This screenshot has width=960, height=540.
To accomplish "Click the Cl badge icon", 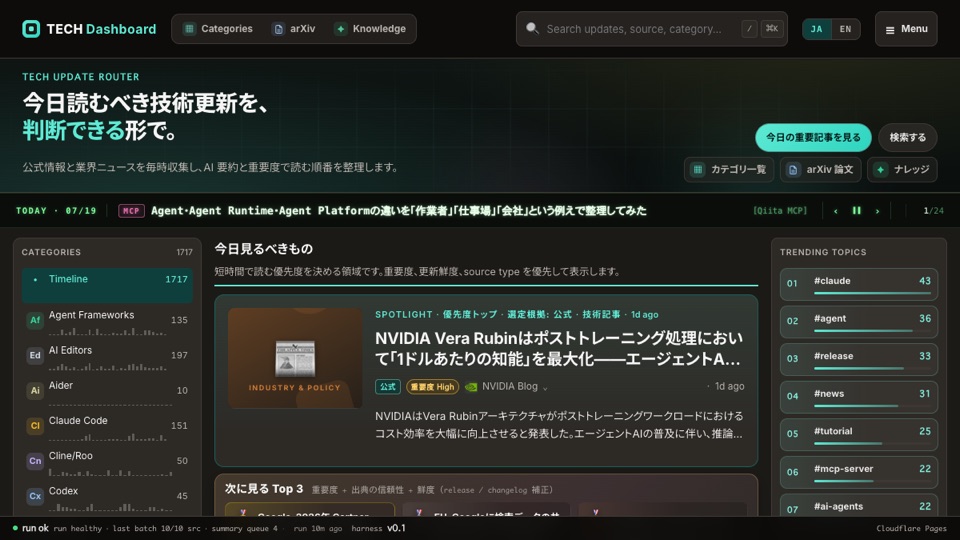I will (35, 426).
